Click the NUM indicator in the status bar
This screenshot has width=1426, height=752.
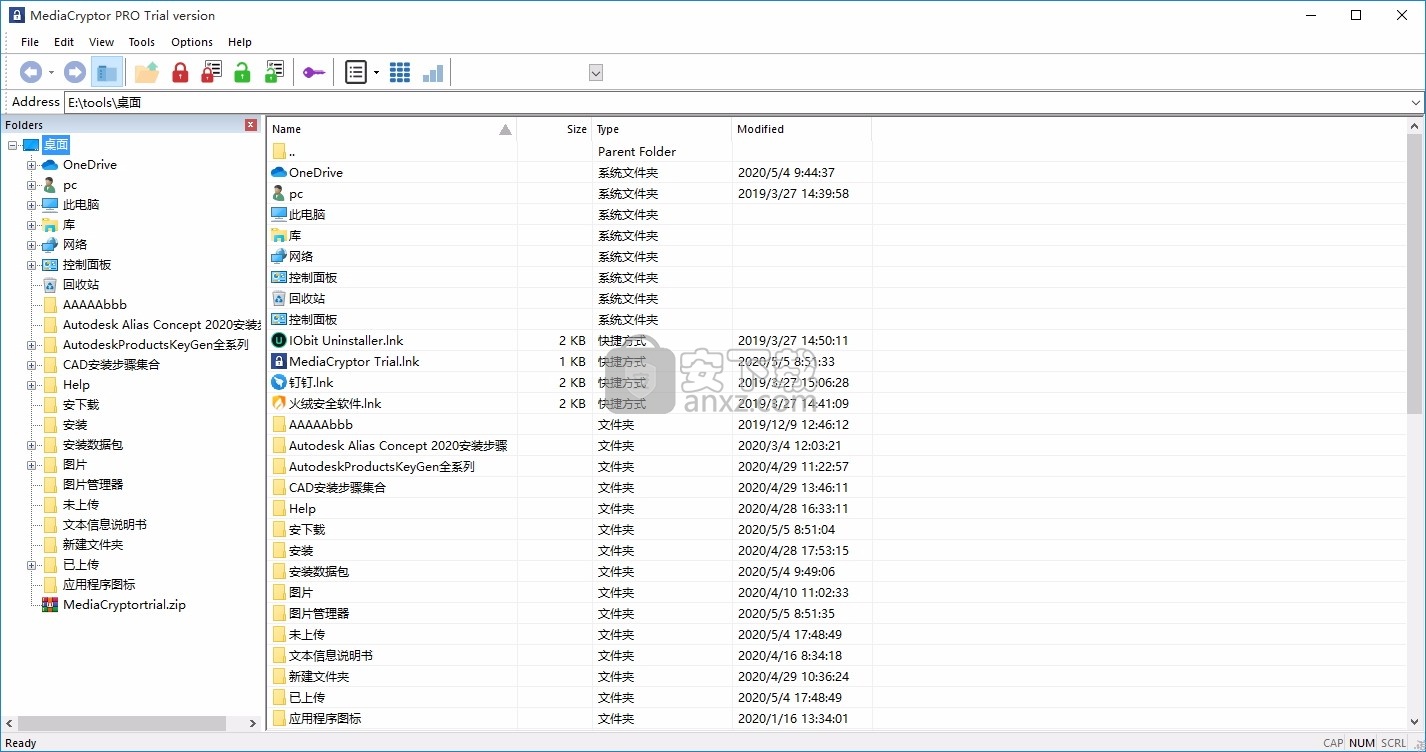(1361, 743)
